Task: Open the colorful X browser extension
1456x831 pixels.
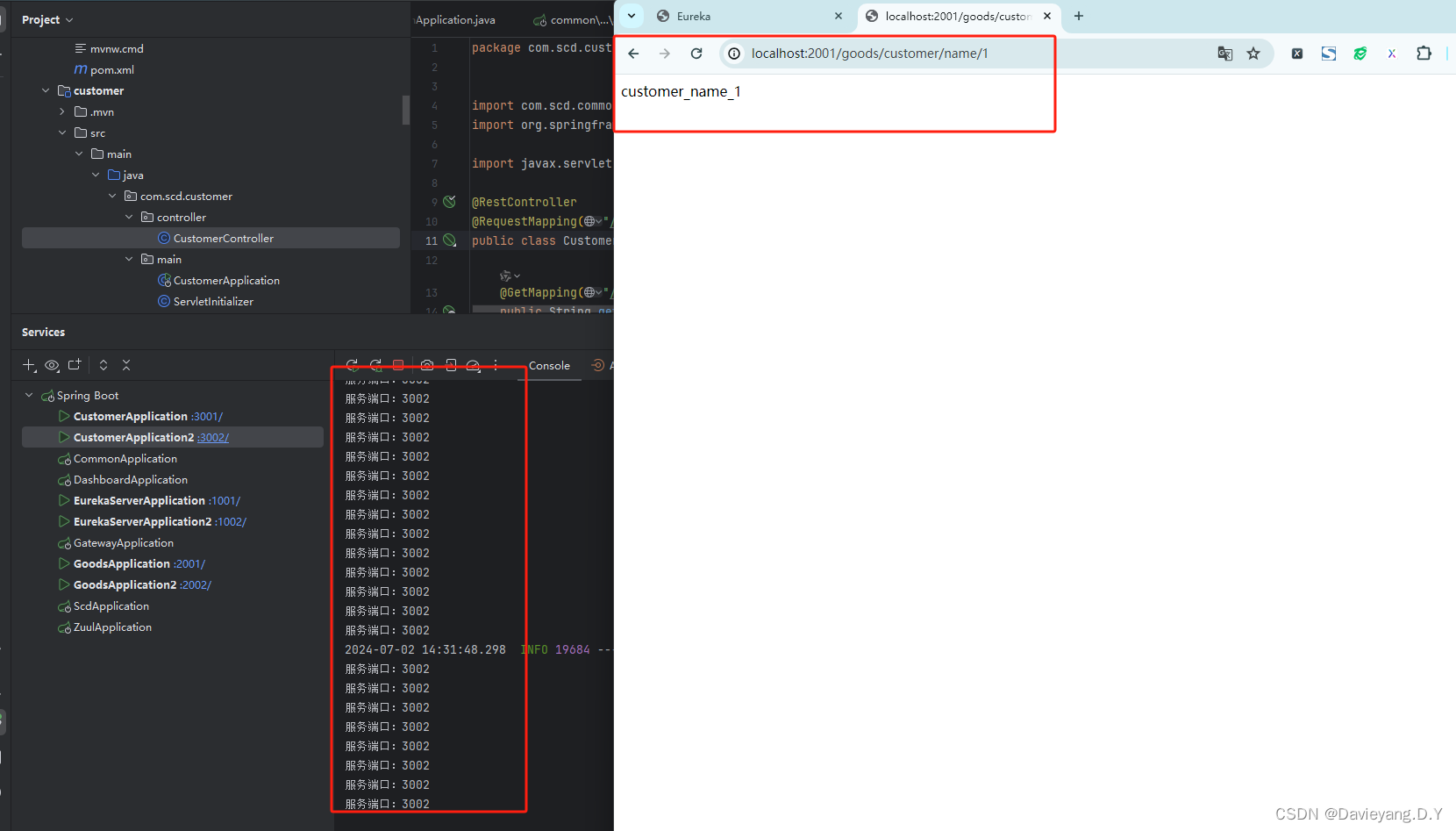Action: pos(1392,54)
